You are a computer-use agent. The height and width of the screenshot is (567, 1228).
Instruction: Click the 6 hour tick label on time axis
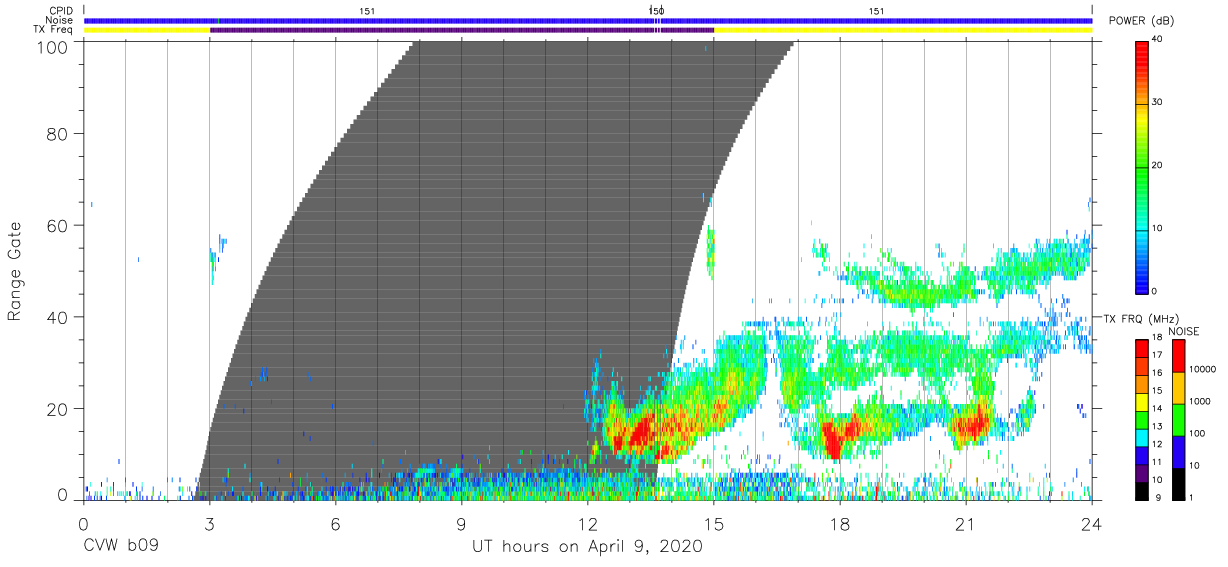click(335, 524)
